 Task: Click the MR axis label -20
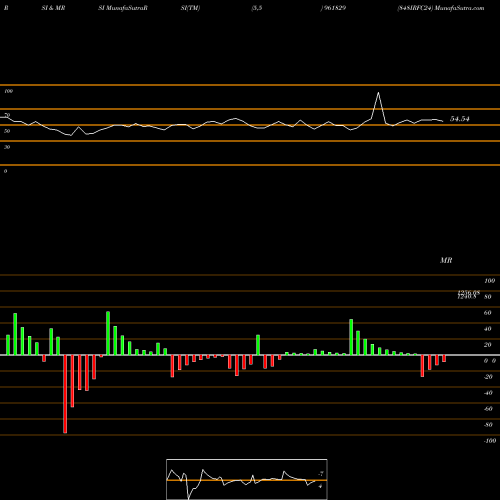pos(488,377)
